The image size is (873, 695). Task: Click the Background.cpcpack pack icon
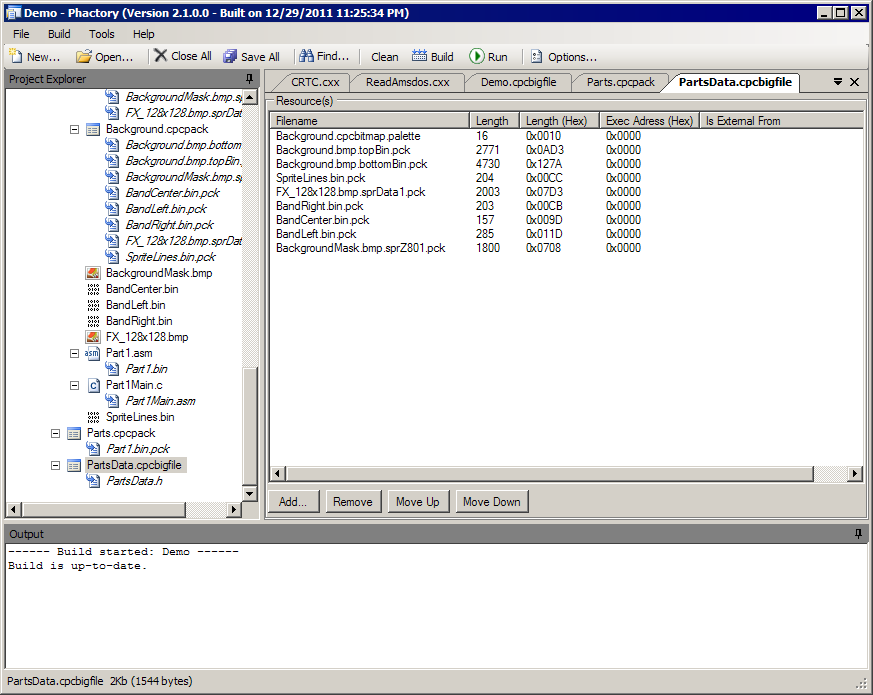(x=93, y=129)
